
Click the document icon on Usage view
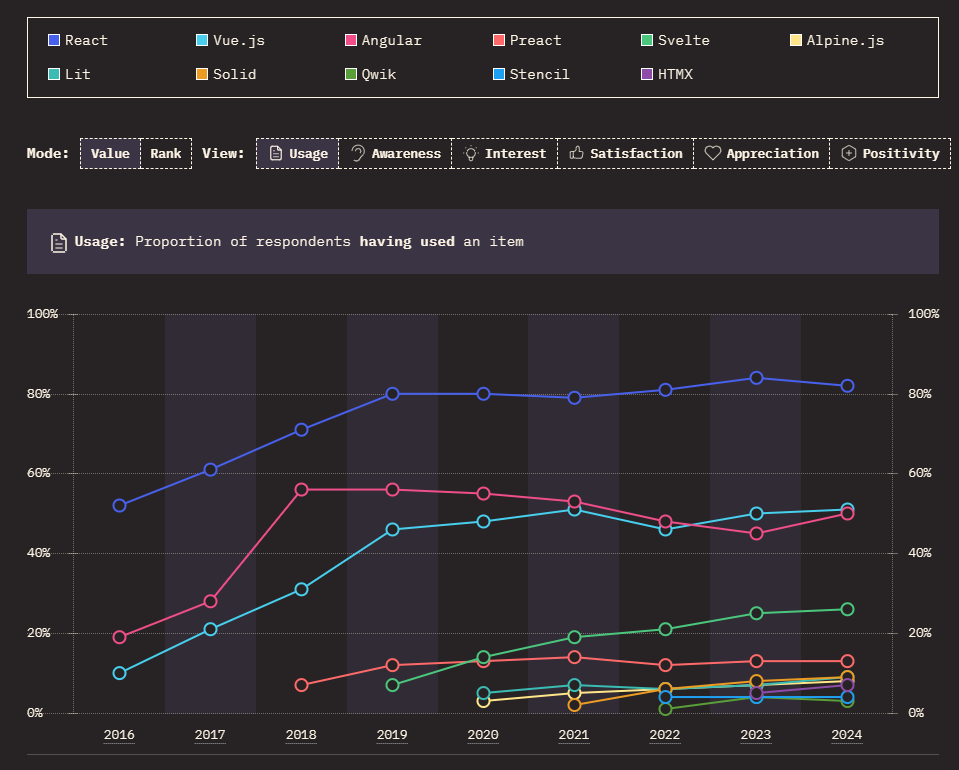pos(275,153)
